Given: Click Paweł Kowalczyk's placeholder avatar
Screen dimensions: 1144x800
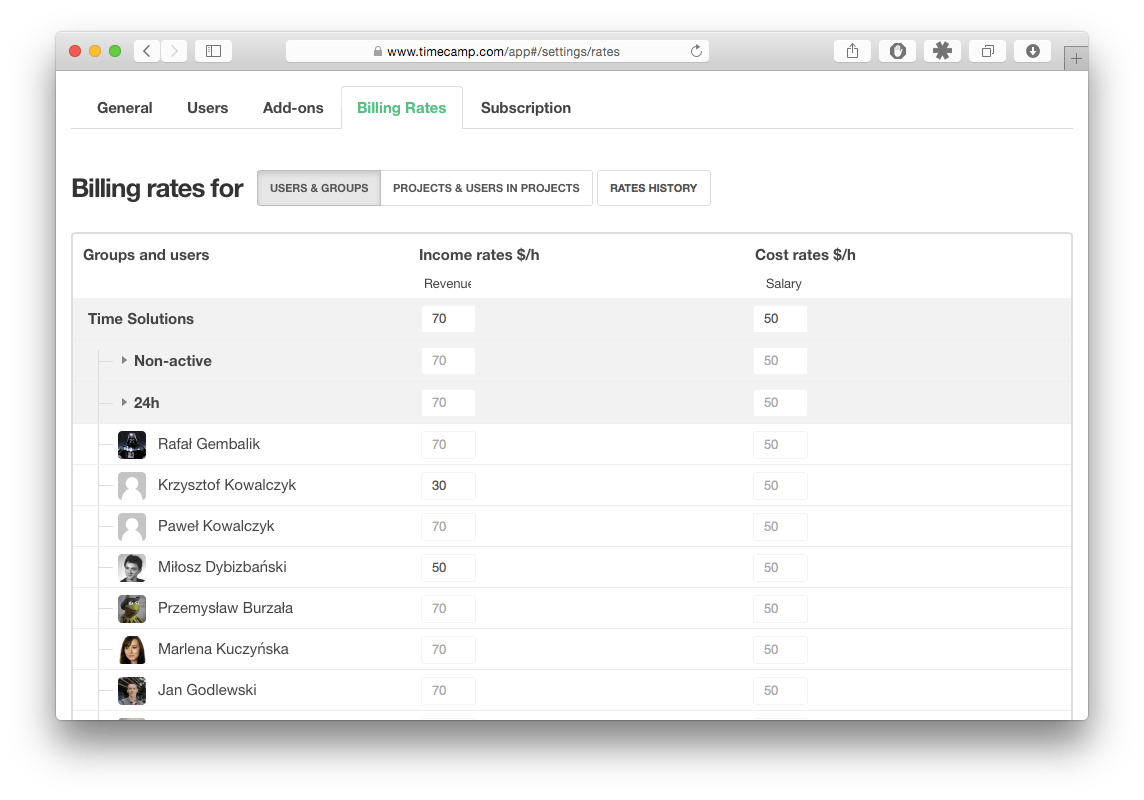Looking at the screenshot, I should click(132, 527).
